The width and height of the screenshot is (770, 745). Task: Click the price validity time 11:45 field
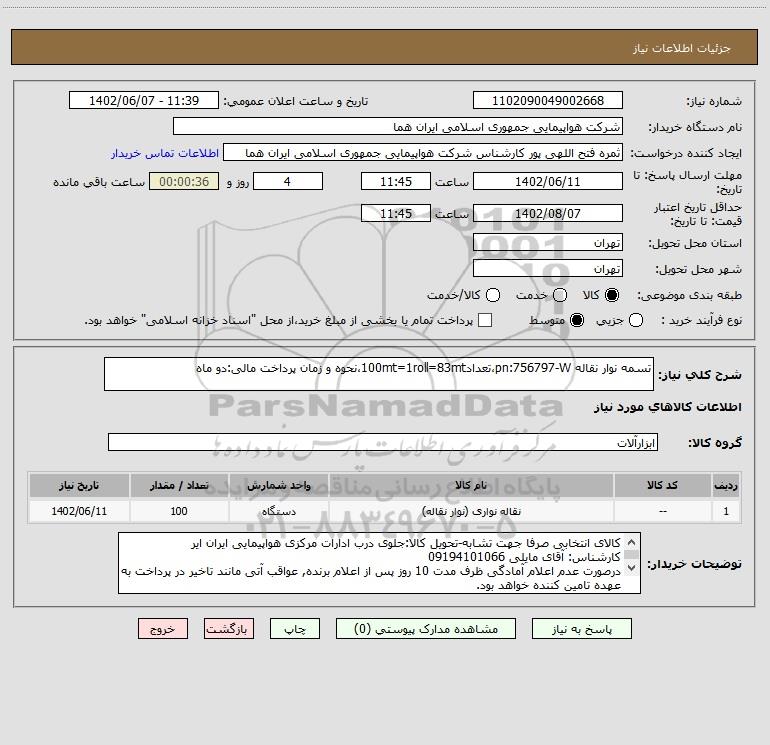click(396, 213)
